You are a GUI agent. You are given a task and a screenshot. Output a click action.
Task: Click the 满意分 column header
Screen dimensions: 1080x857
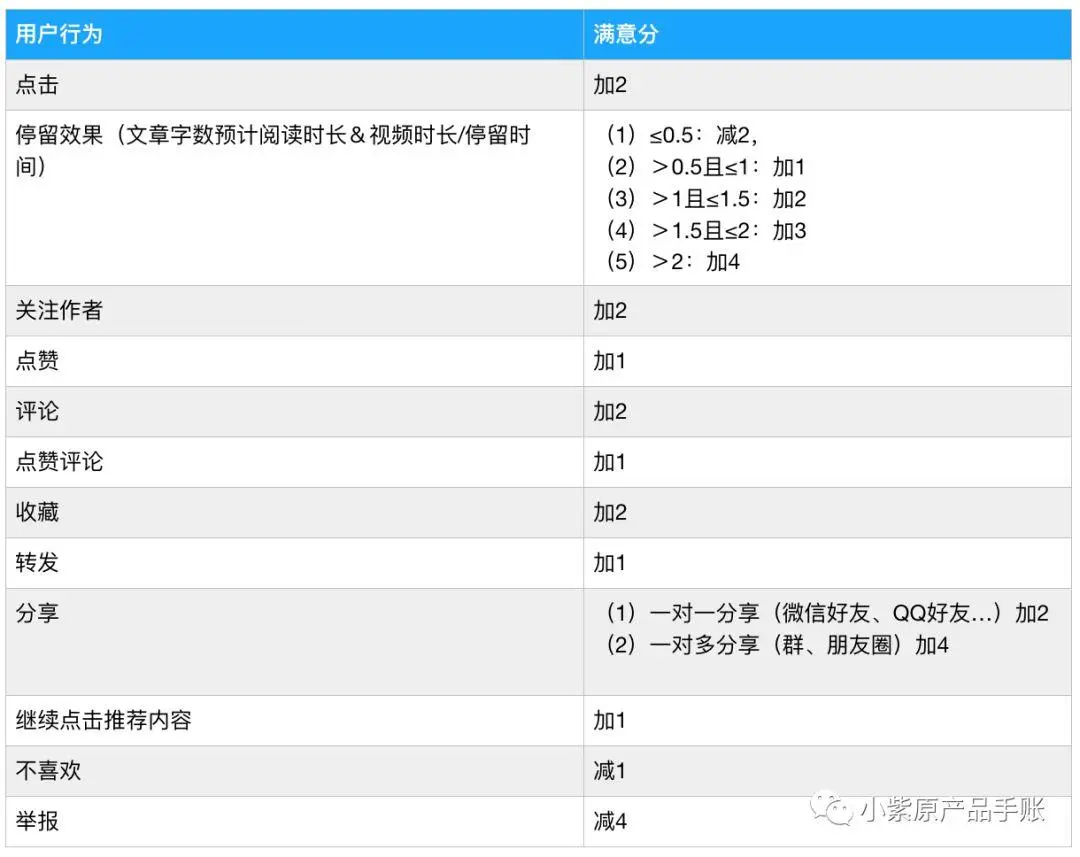pos(620,34)
